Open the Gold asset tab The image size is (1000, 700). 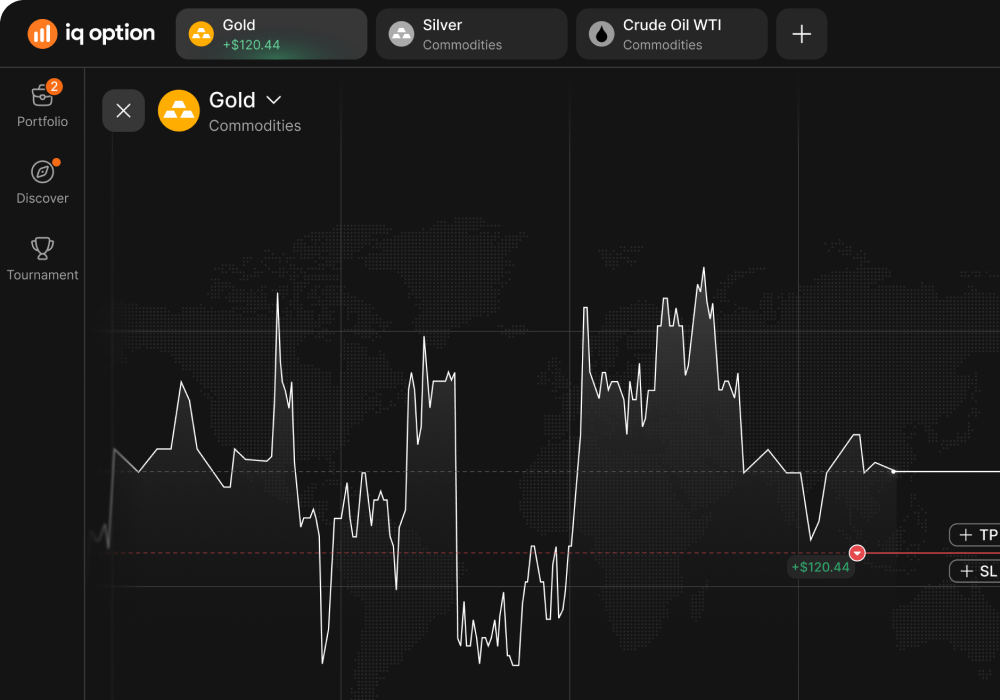(x=272, y=34)
